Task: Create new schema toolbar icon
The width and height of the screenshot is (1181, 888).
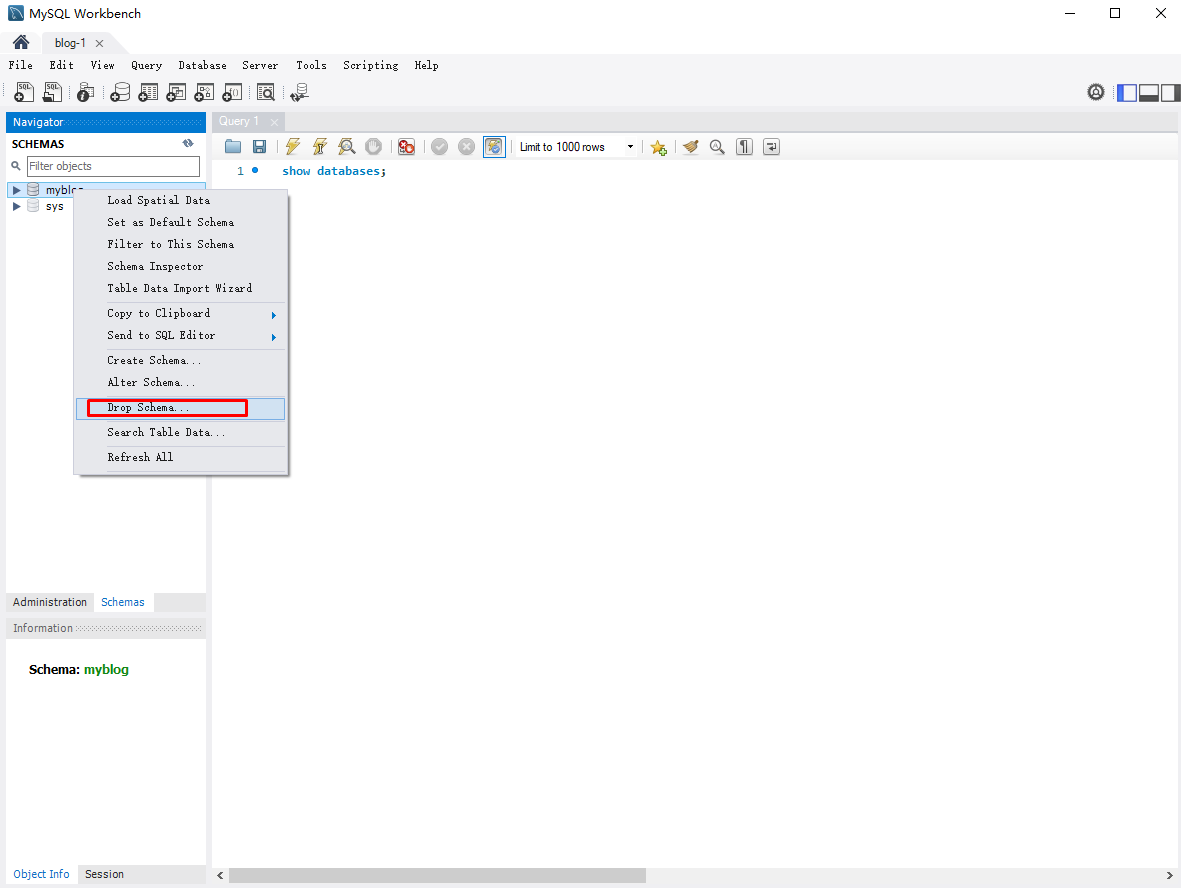Action: point(120,93)
